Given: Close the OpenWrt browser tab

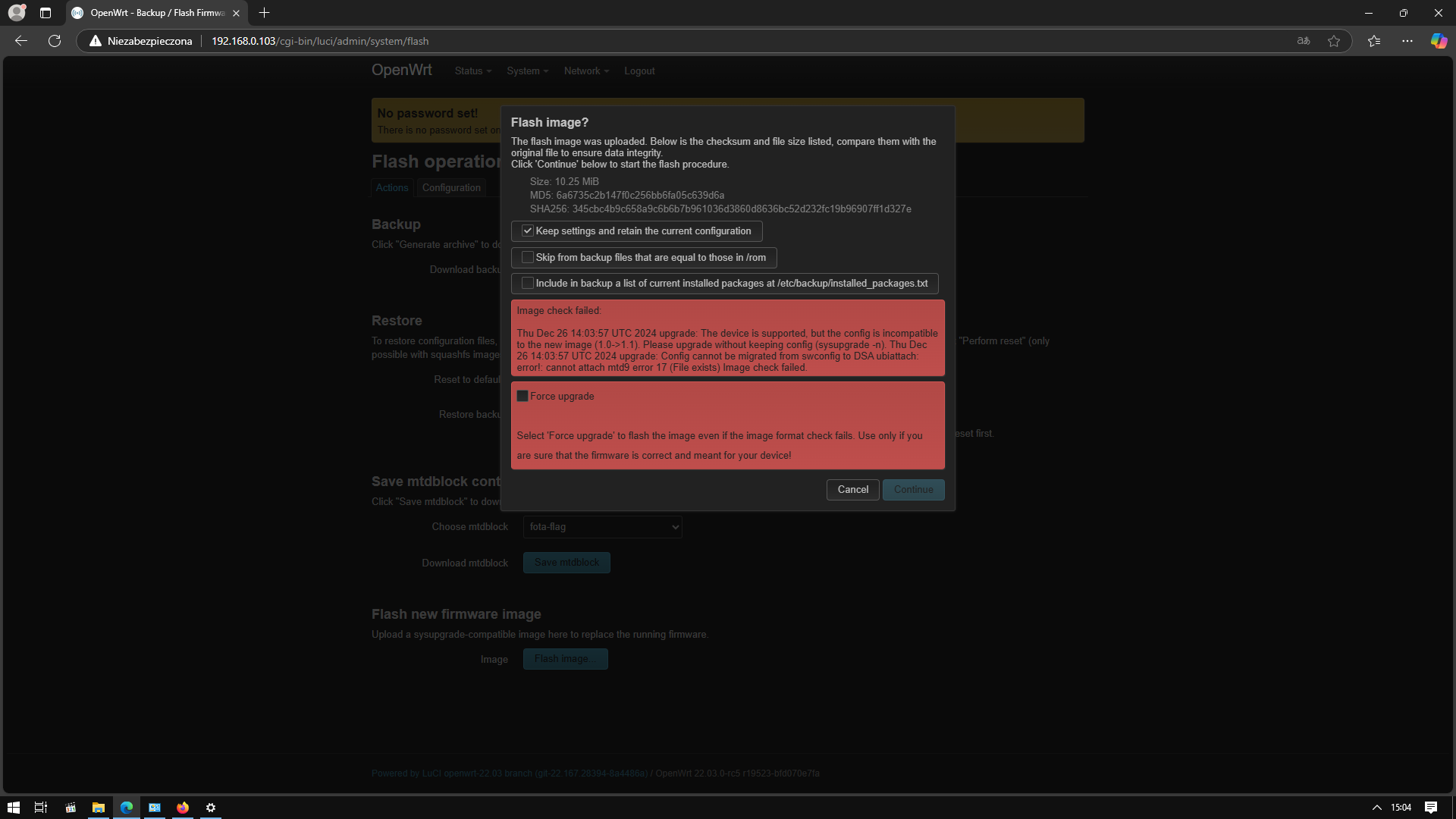Looking at the screenshot, I should coord(236,13).
